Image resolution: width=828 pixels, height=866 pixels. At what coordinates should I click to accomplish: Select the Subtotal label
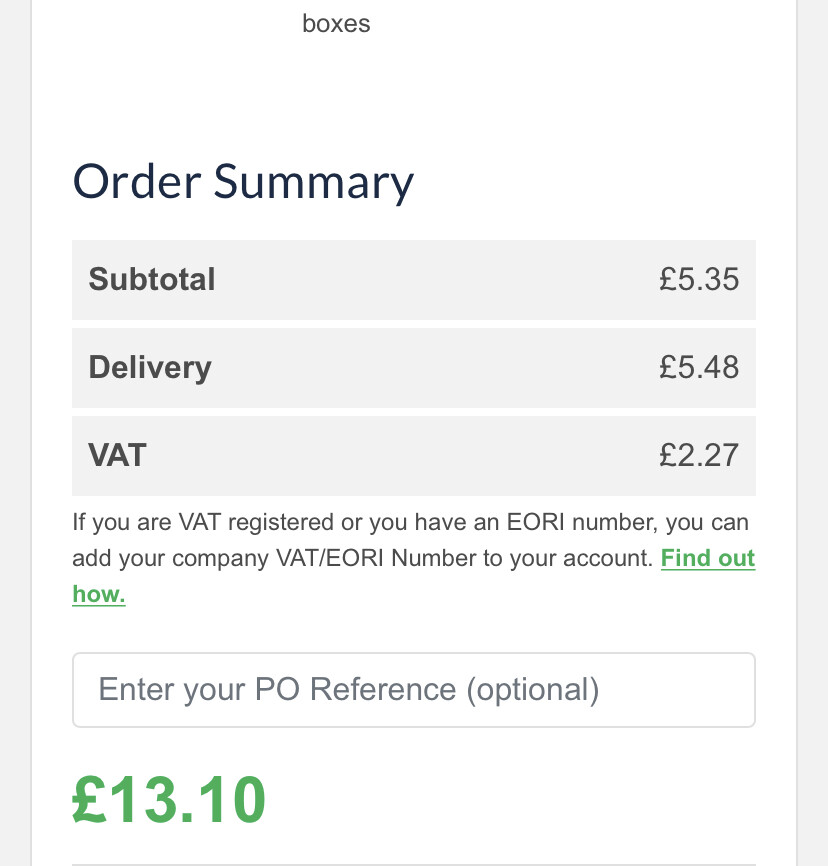(x=152, y=279)
